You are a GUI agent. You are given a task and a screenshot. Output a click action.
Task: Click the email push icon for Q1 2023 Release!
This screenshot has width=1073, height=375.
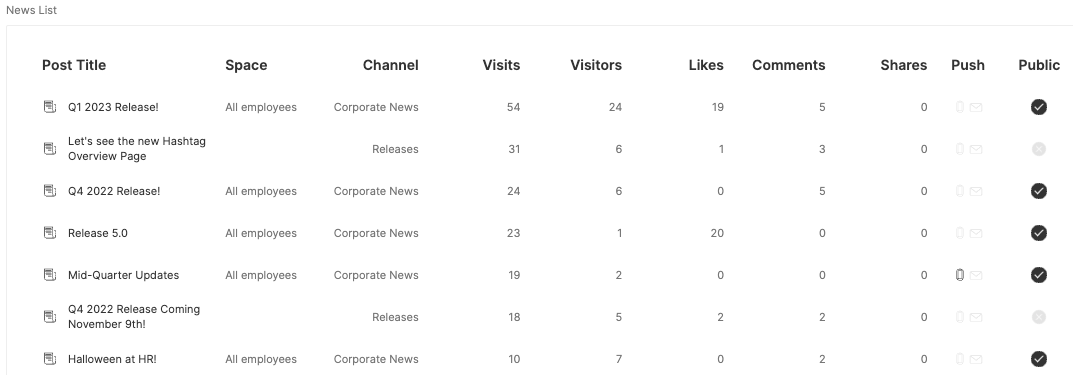pos(976,107)
